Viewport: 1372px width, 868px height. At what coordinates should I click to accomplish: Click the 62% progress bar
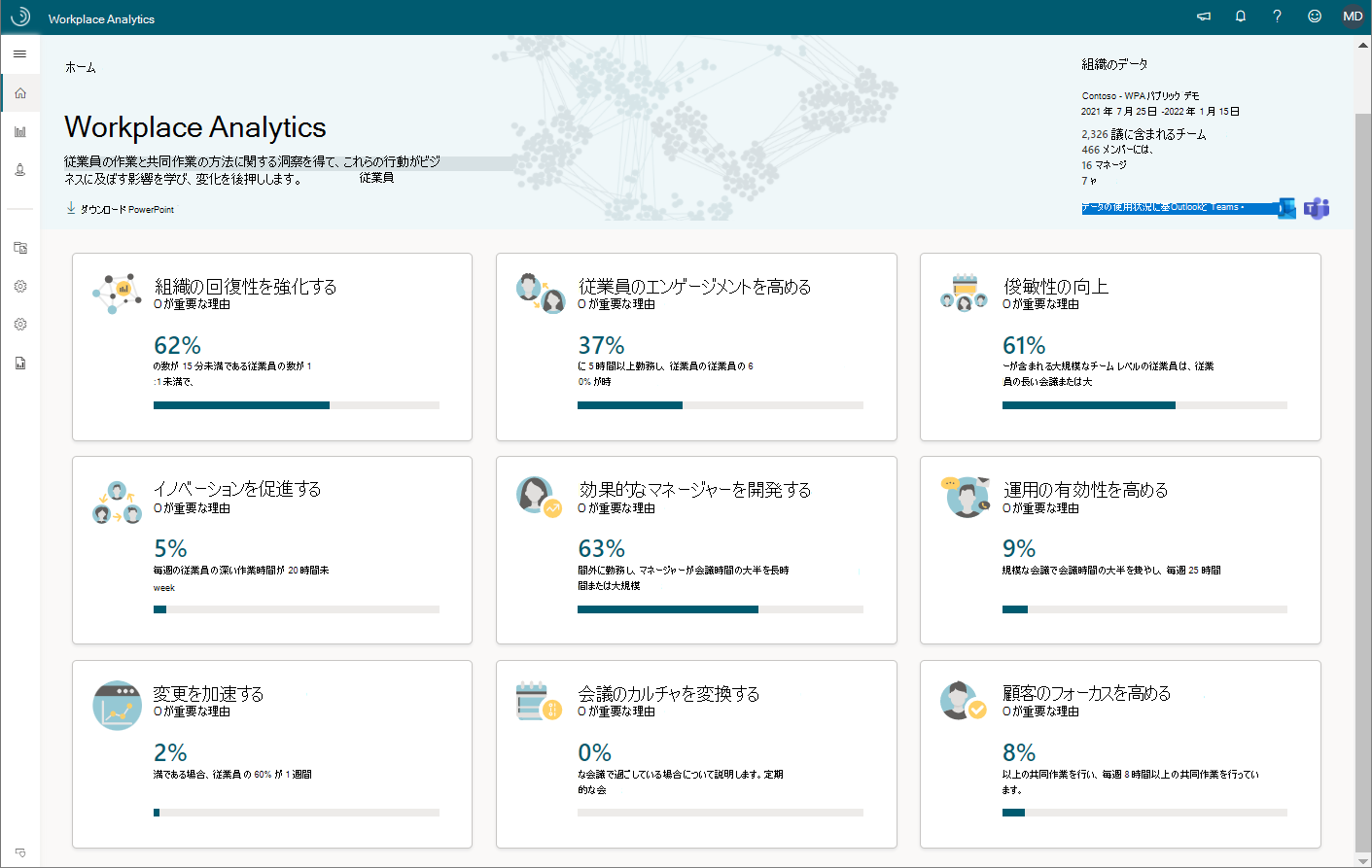coord(297,405)
